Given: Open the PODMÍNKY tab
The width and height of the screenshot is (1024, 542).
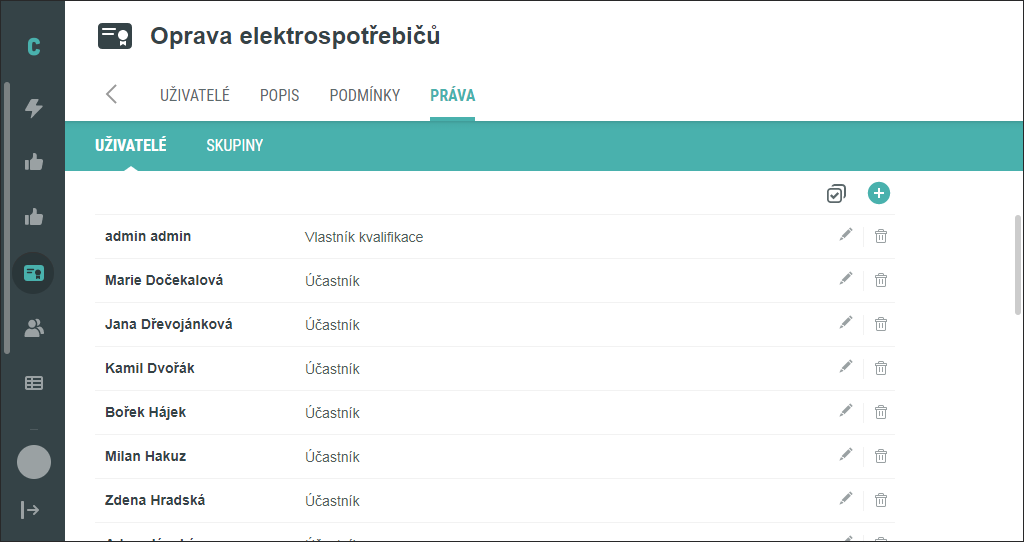Looking at the screenshot, I should 364,95.
